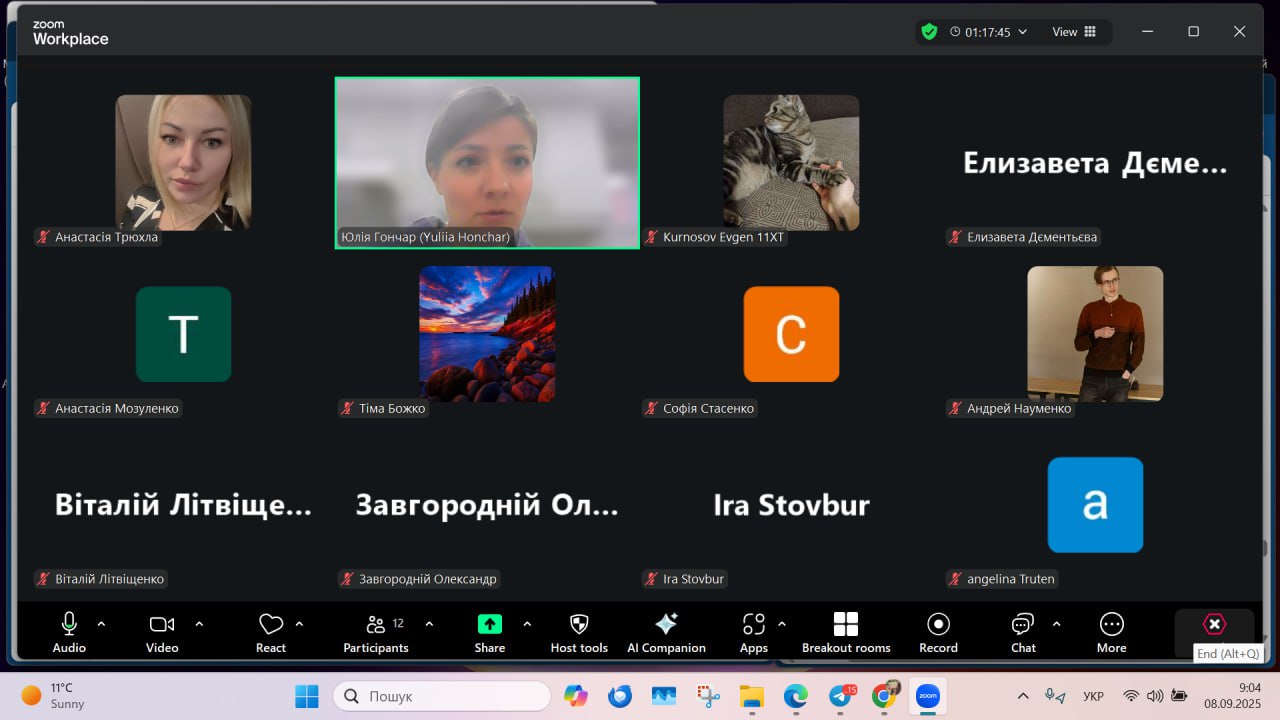Open the Video options chevron

click(x=199, y=624)
